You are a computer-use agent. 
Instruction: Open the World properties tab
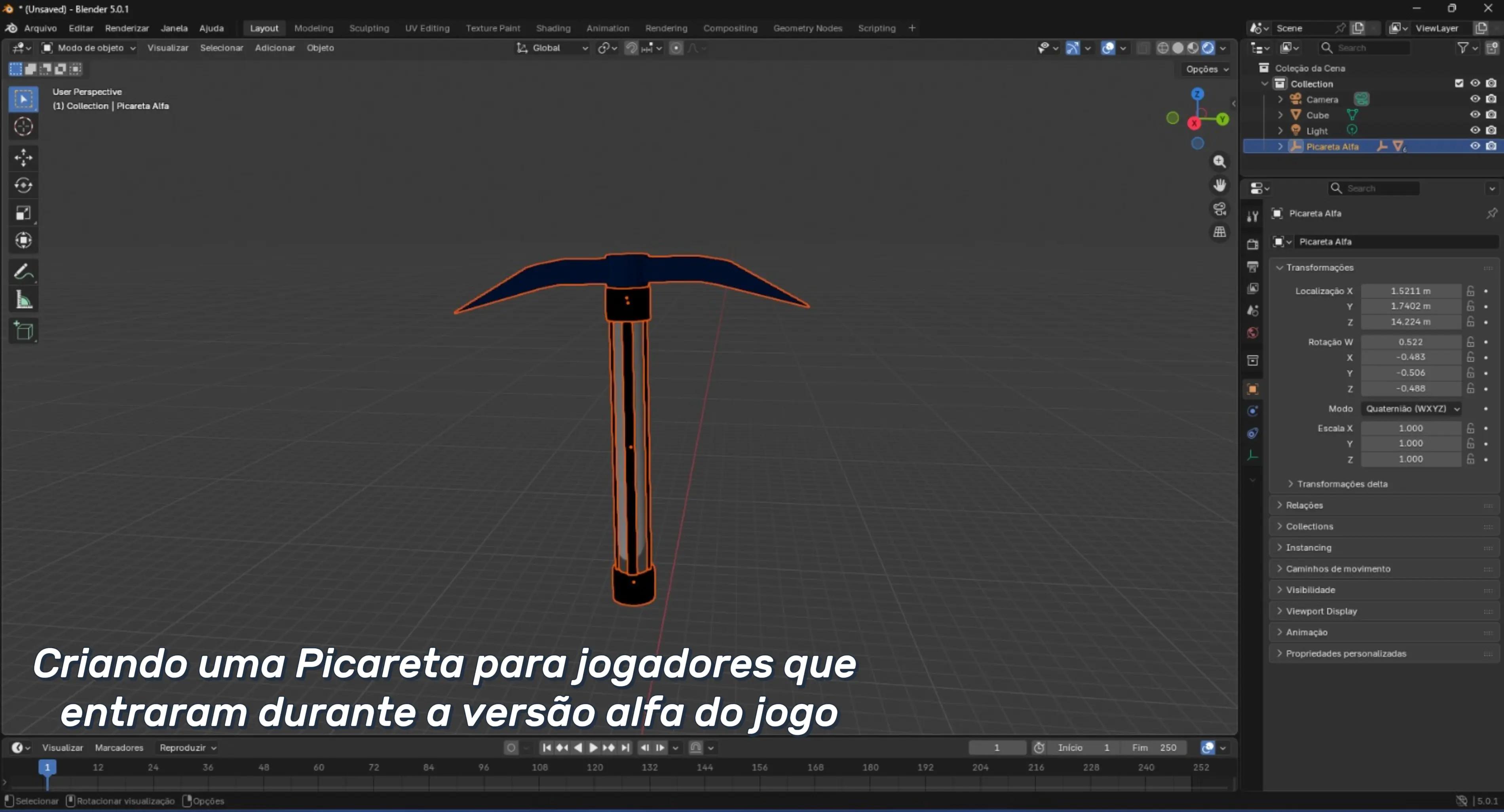[1252, 333]
